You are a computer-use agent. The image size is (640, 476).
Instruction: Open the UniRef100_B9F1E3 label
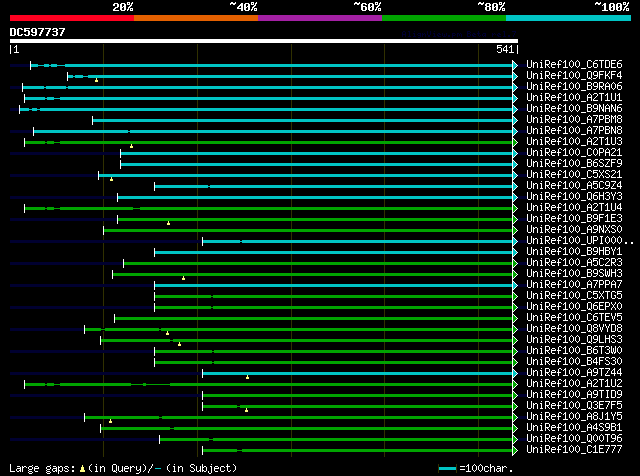[574, 219]
